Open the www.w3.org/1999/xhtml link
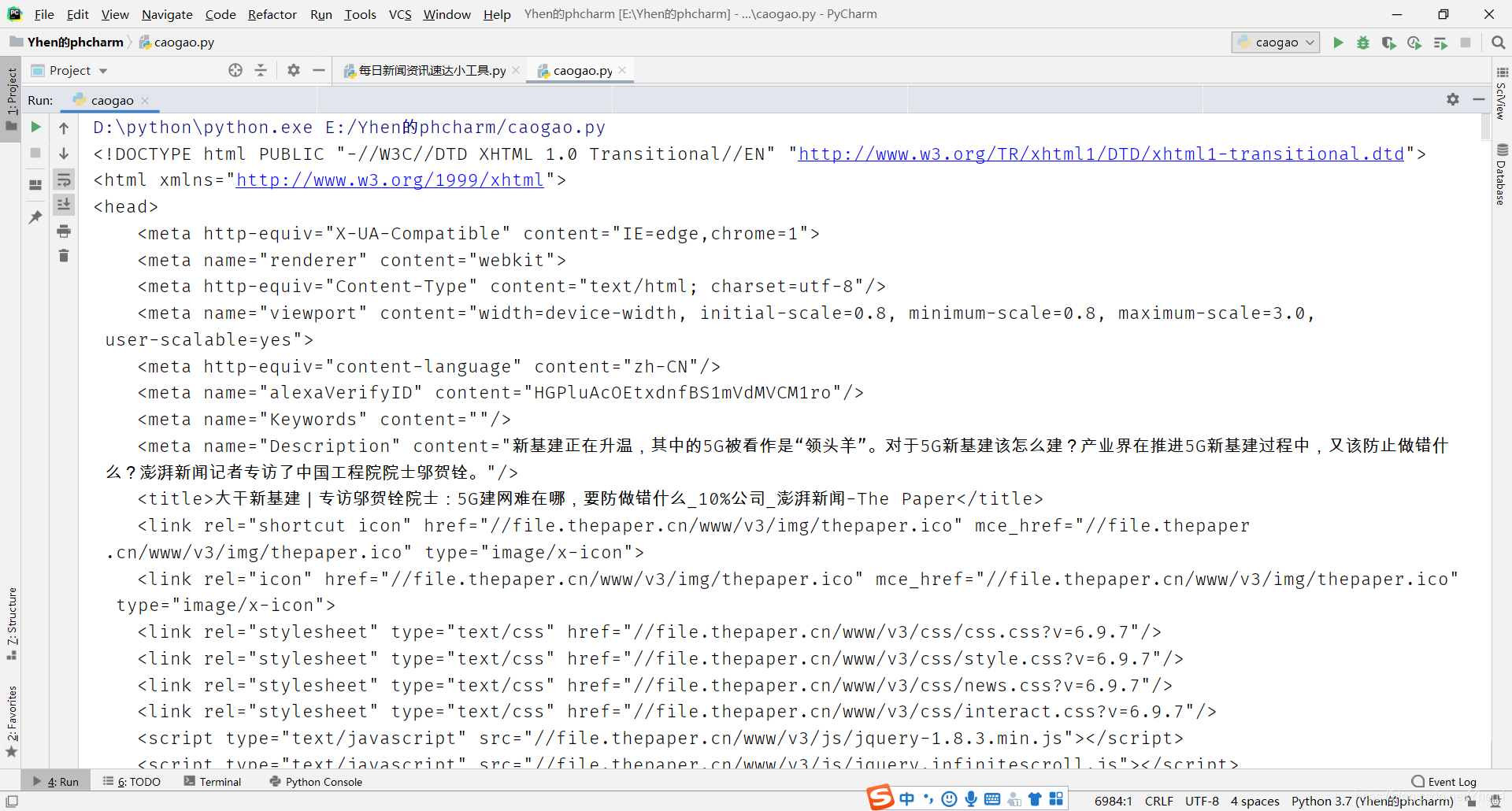 pyautogui.click(x=390, y=180)
